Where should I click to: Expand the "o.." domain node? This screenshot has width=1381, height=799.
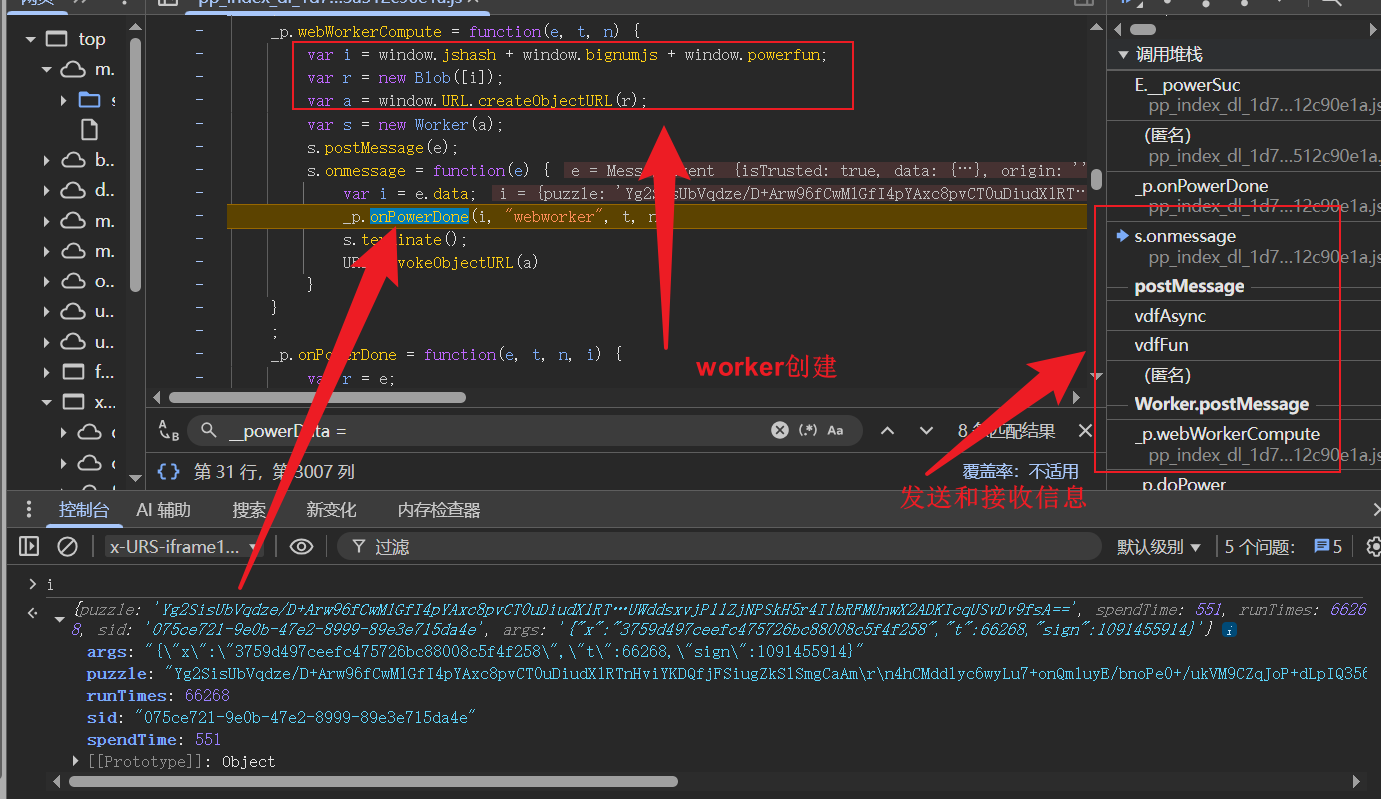click(x=47, y=281)
